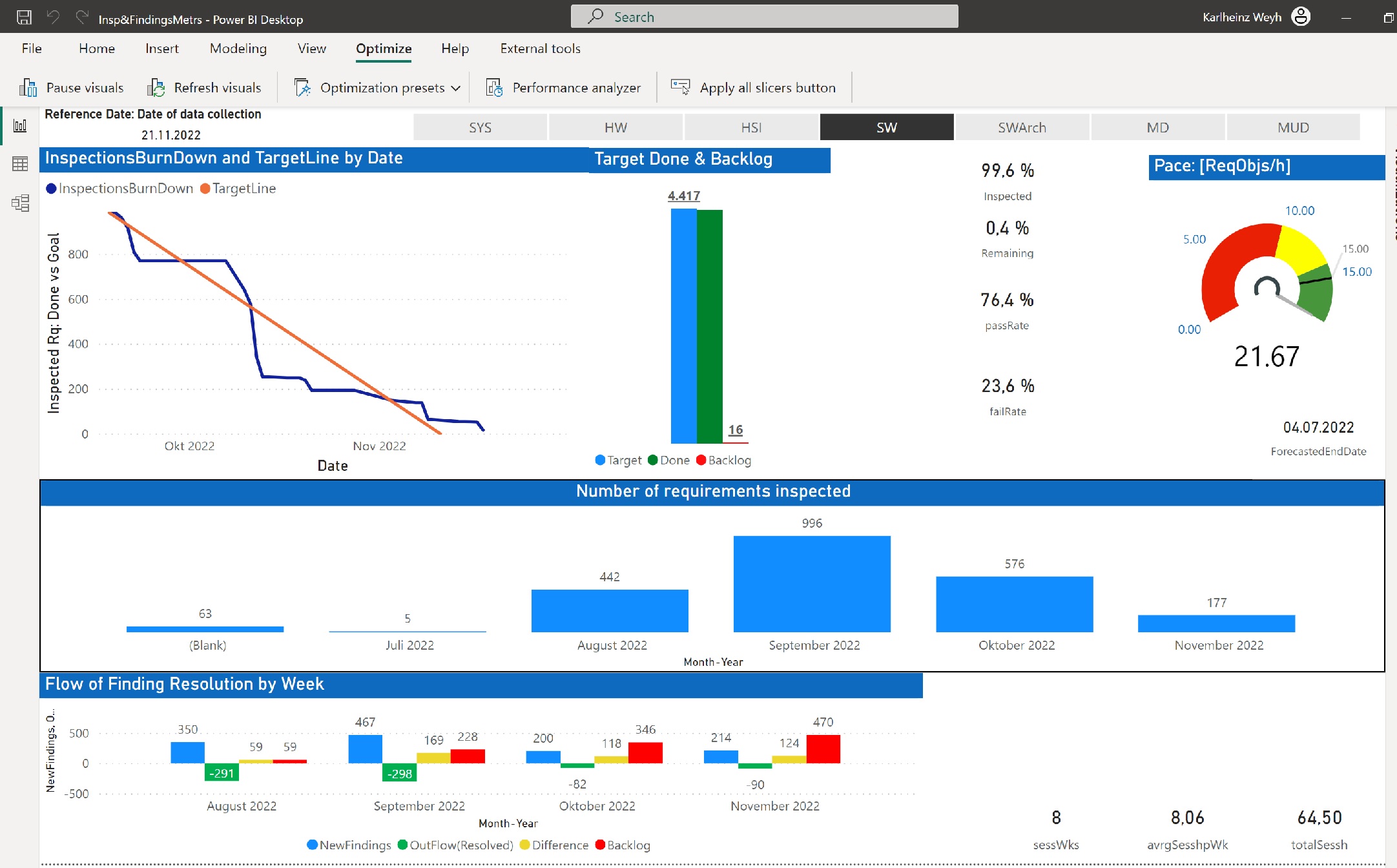Click the Pause visuals icon
The width and height of the screenshot is (1397, 868).
28,88
